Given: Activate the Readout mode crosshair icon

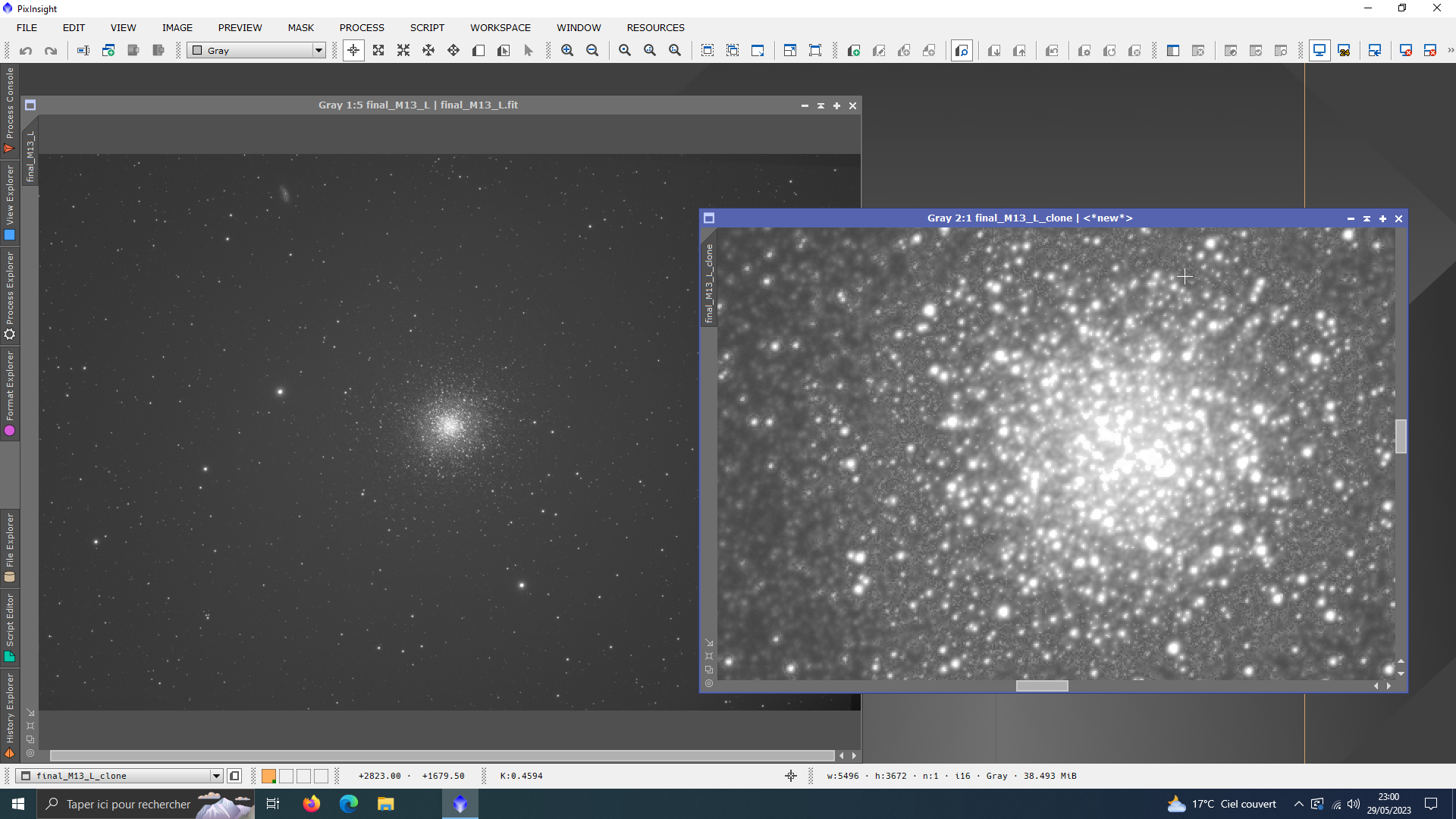Looking at the screenshot, I should click(353, 51).
